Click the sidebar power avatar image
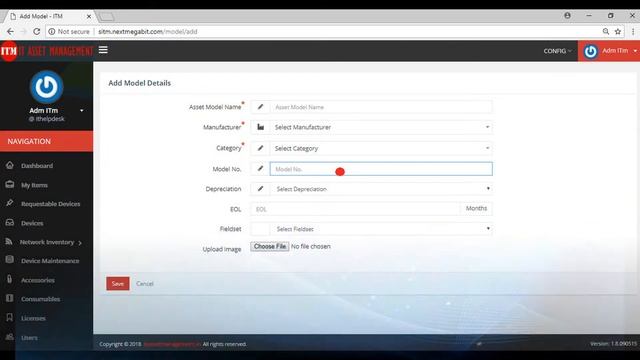The height and width of the screenshot is (360, 640). pyautogui.click(x=47, y=87)
